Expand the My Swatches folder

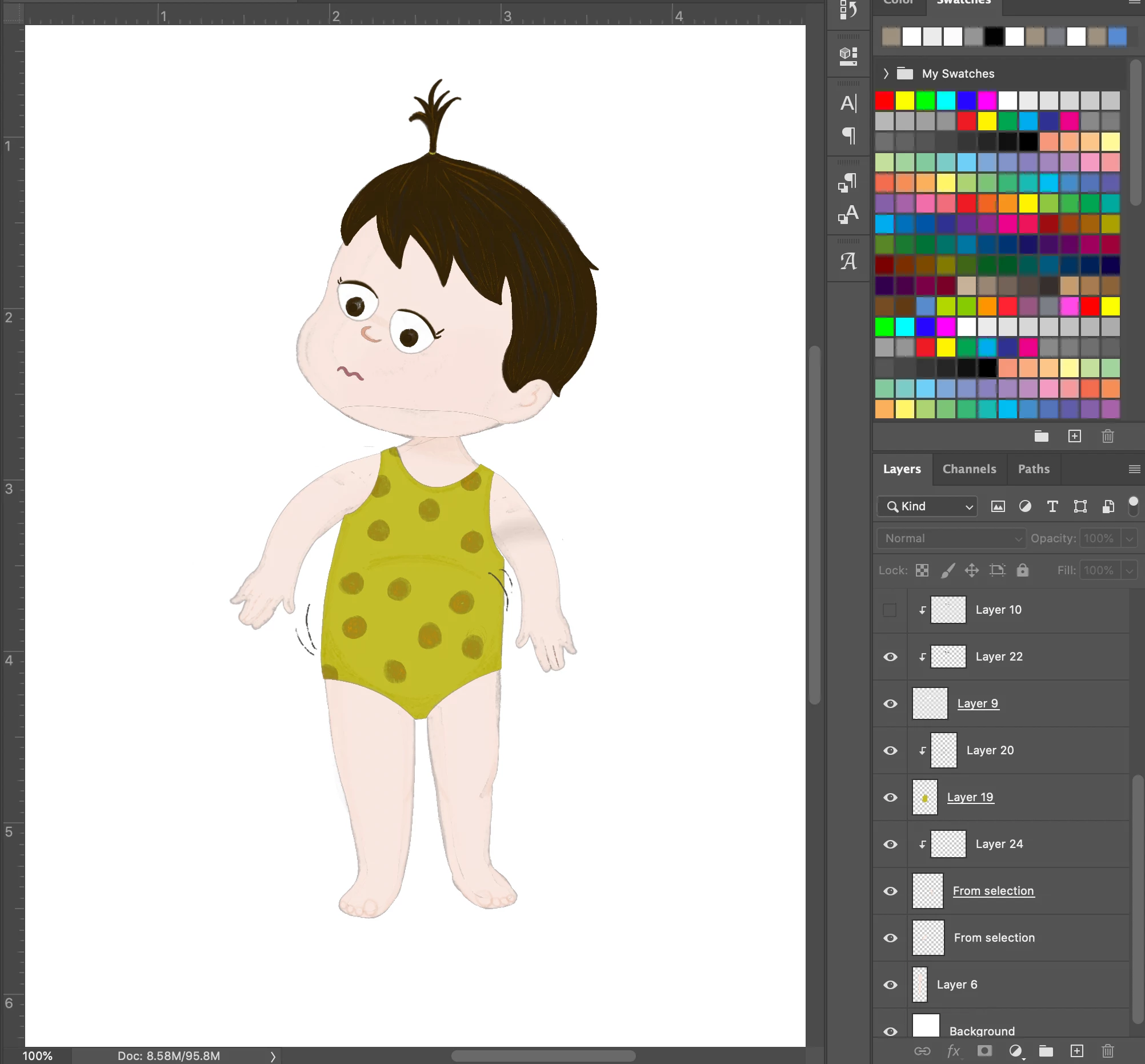pos(886,74)
